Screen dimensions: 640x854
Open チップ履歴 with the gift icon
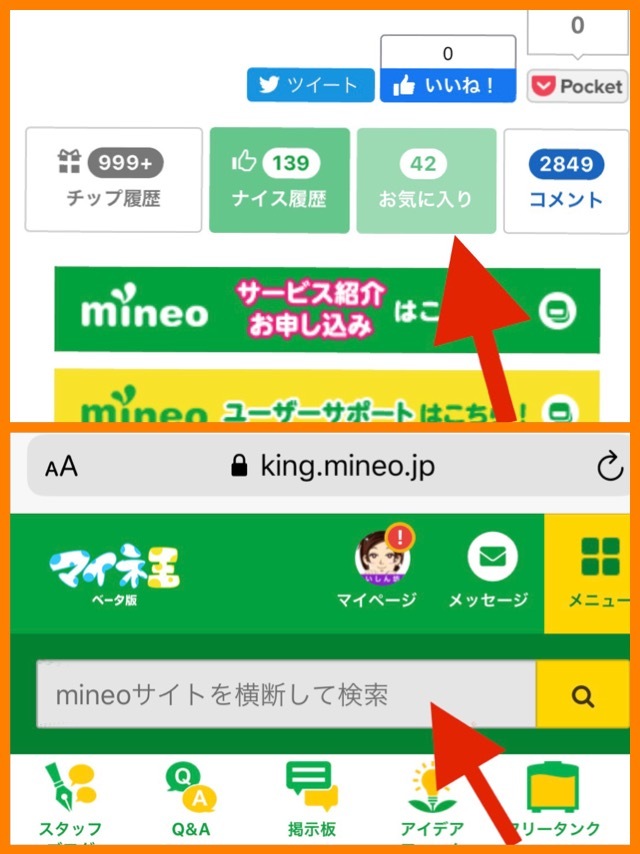click(113, 180)
